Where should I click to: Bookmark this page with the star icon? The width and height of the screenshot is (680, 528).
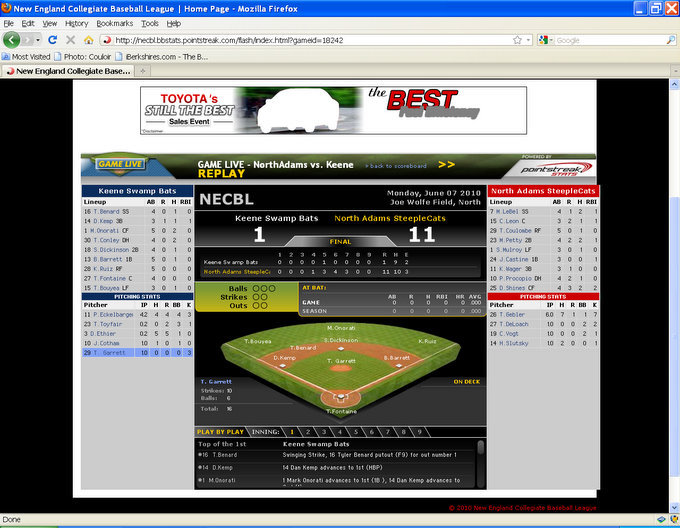pos(517,40)
